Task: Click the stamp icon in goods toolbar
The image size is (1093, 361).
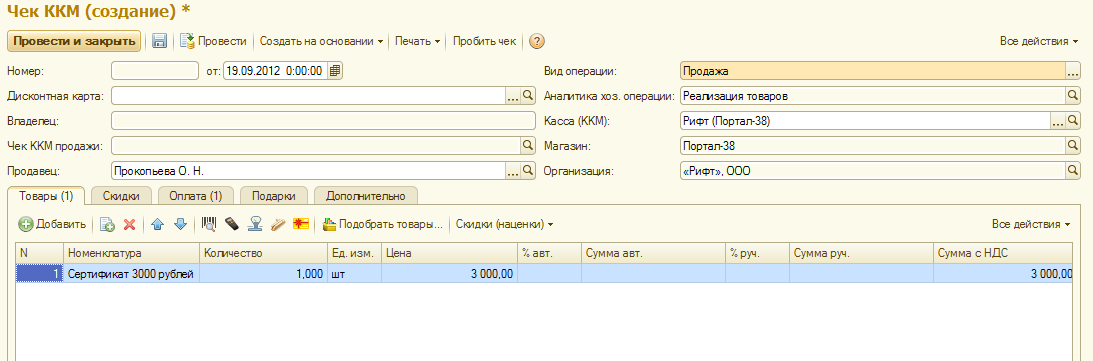Action: click(256, 224)
